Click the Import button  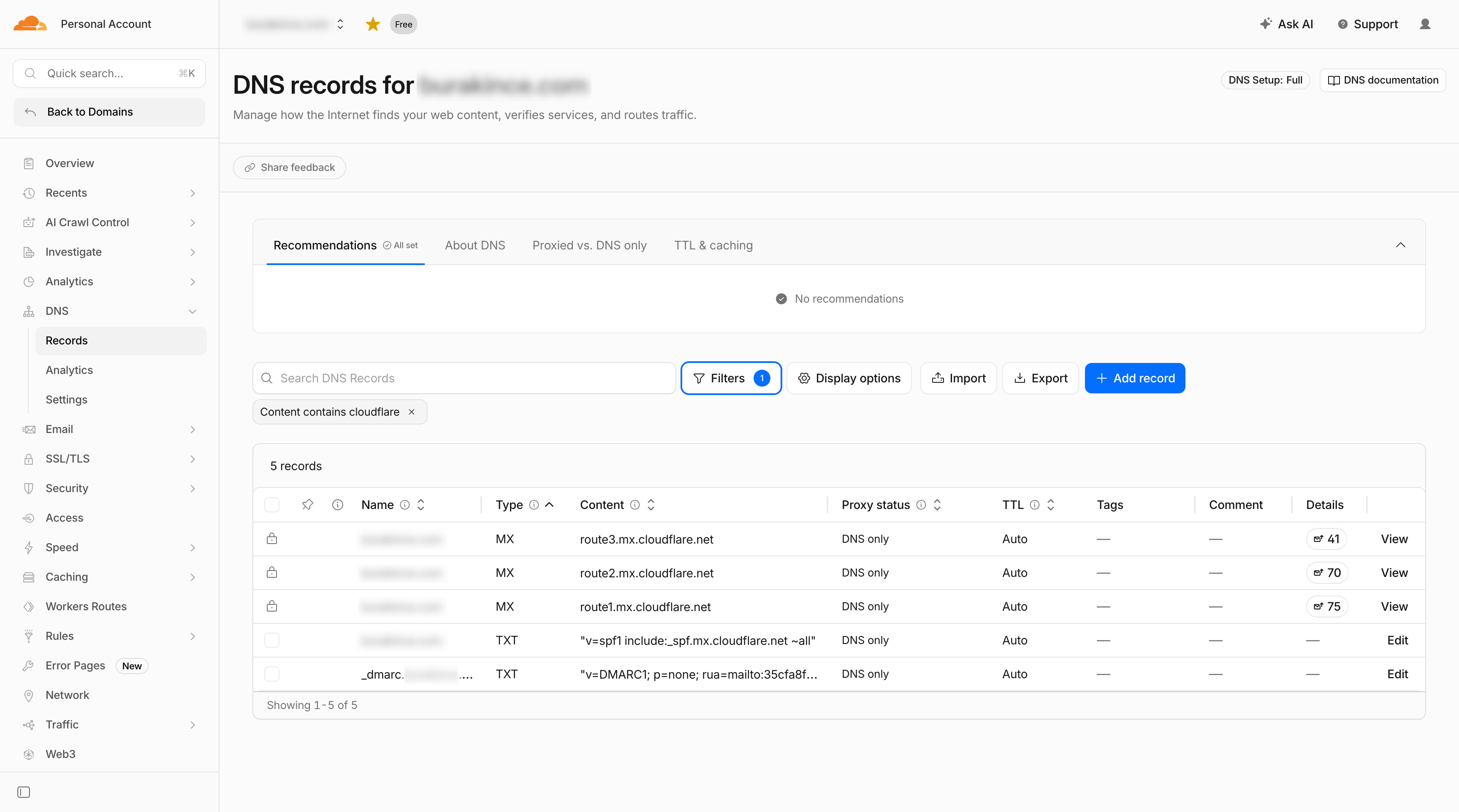(x=958, y=378)
